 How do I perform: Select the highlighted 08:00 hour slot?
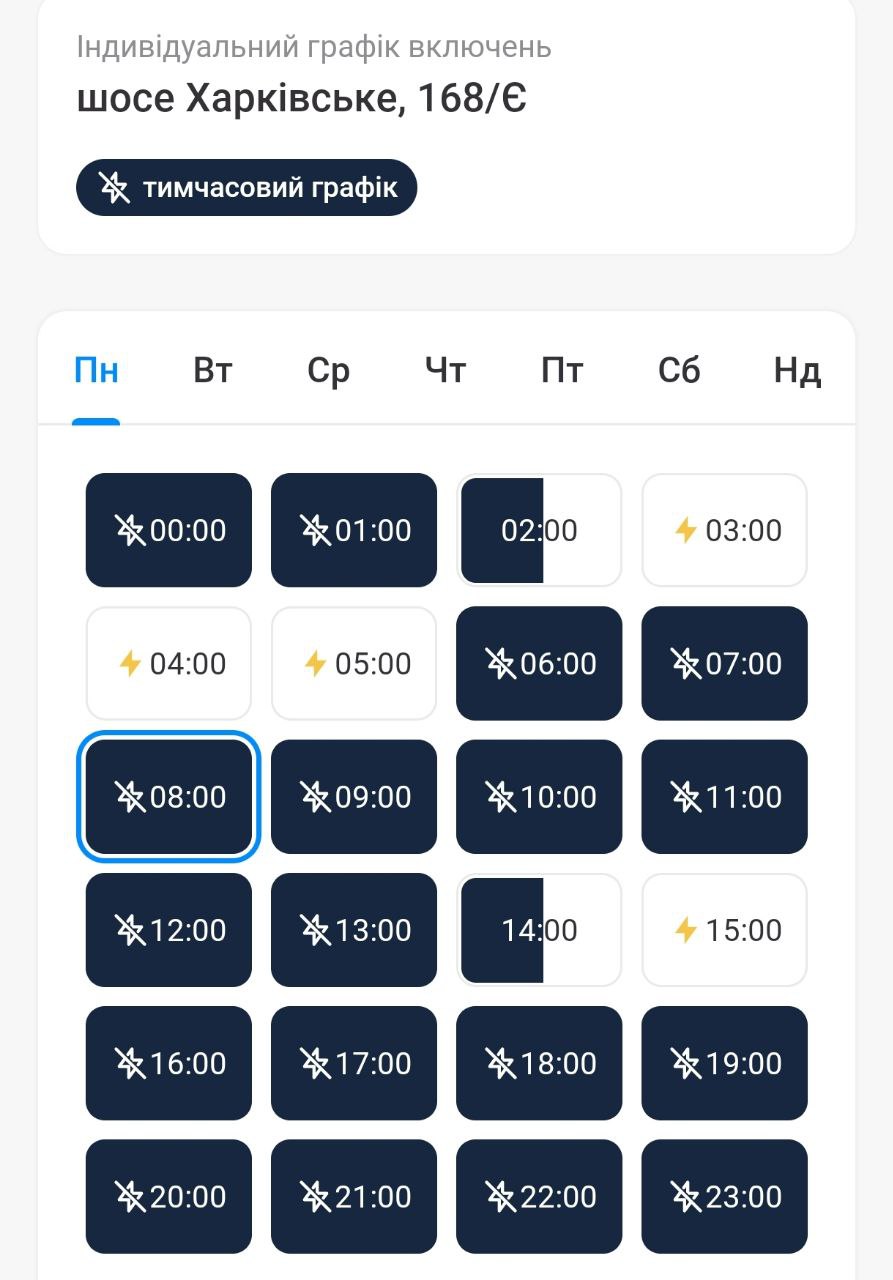click(x=169, y=797)
